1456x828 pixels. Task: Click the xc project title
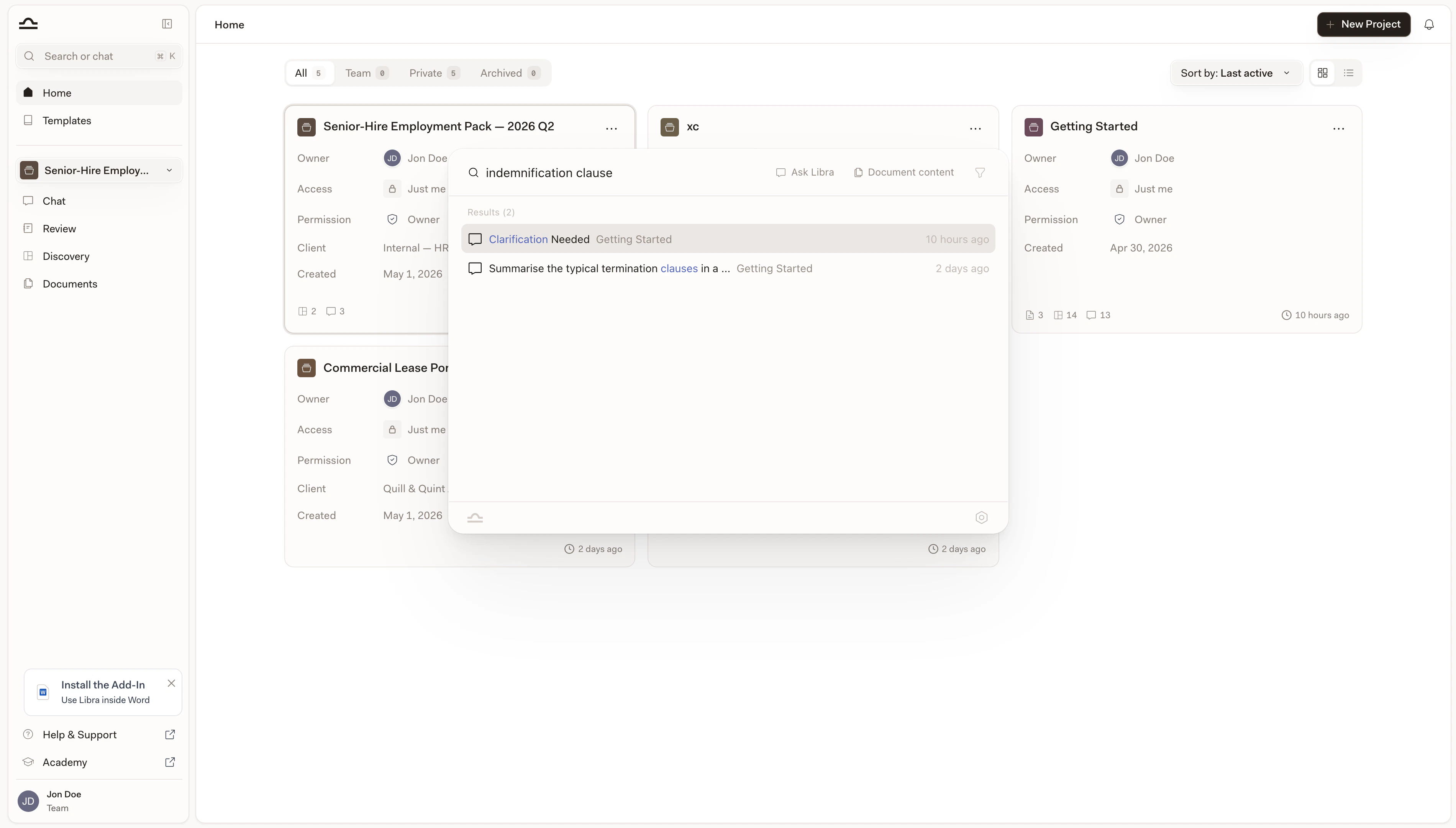(692, 126)
